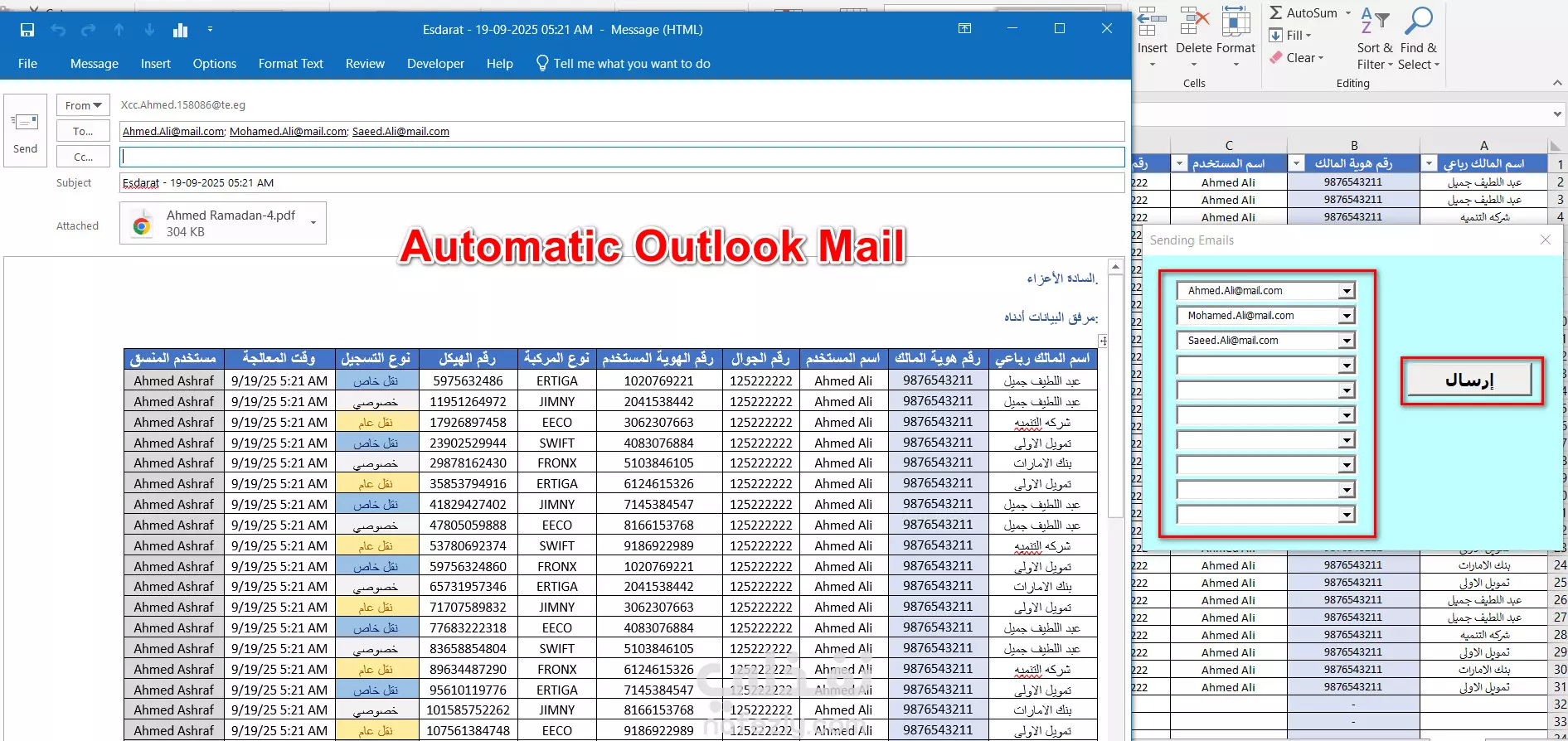The image size is (1568, 741).
Task: Click Excel AutoSum sigma icon
Action: click(x=1276, y=12)
